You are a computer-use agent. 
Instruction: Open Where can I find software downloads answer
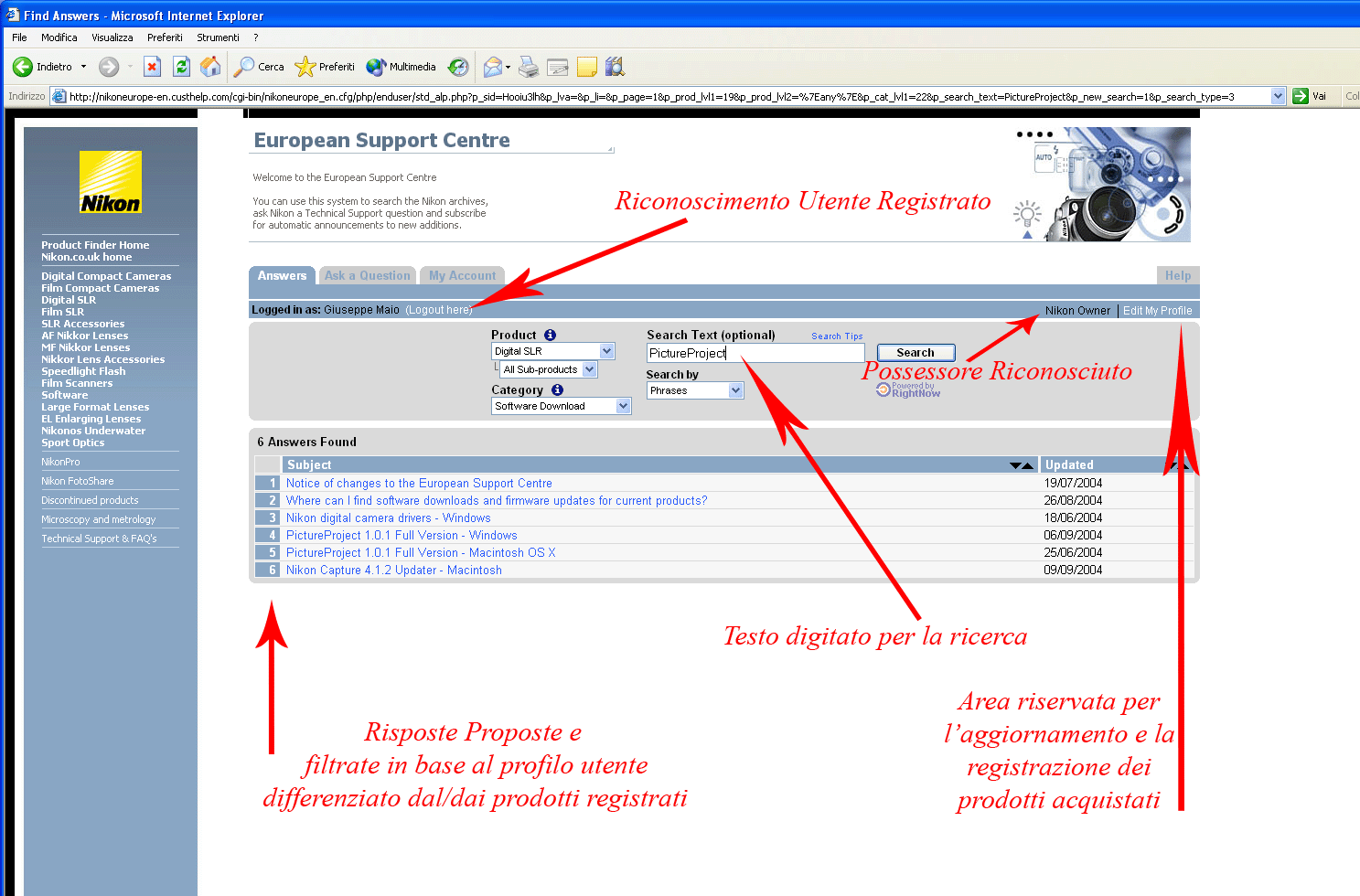pyautogui.click(x=497, y=500)
